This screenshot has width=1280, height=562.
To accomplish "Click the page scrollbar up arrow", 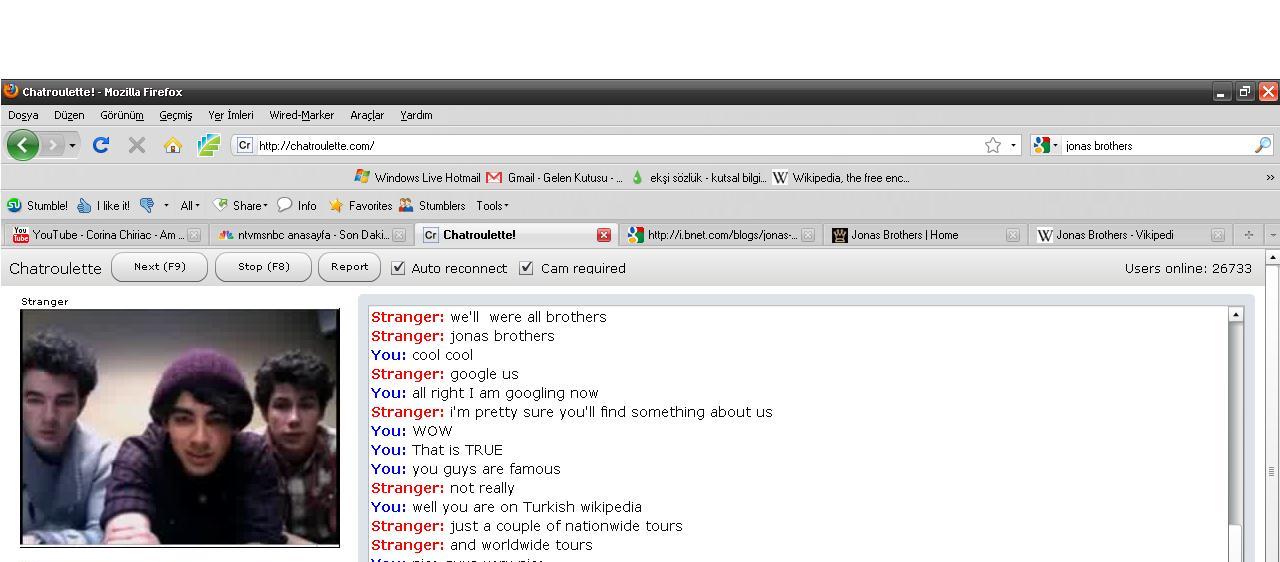I will [1272, 257].
